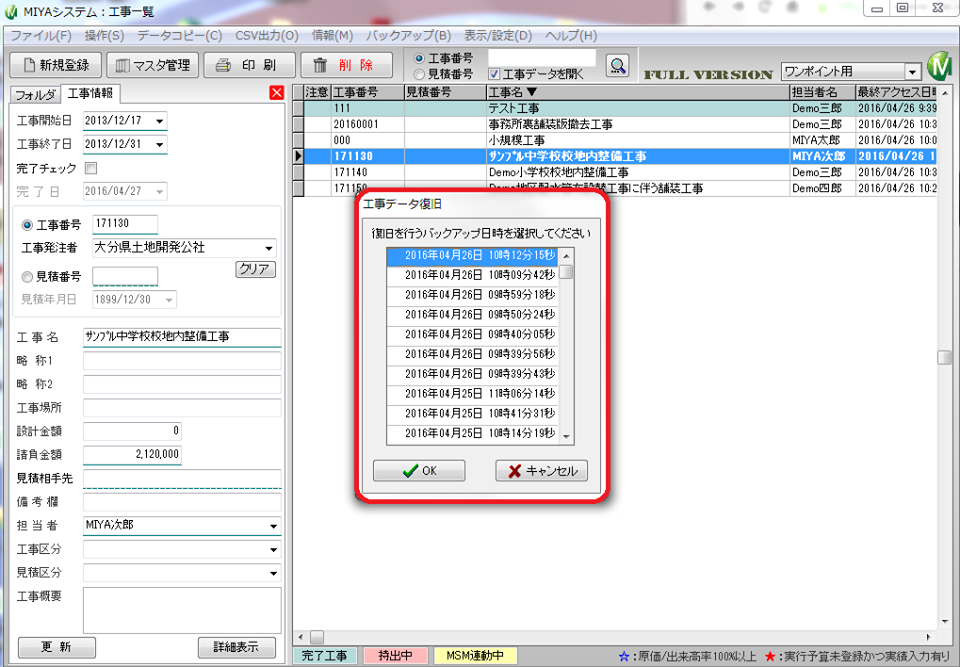Select backup 2016年04月25日 10時14分19秒
960x667 pixels.
(472, 433)
